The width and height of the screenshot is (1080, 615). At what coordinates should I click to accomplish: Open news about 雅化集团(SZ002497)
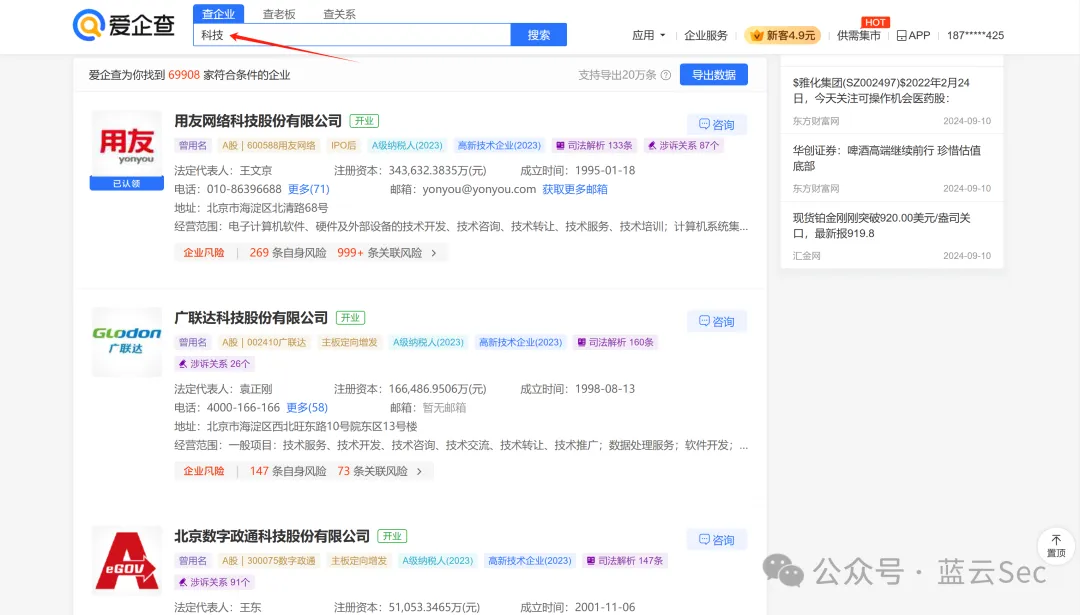tap(882, 90)
